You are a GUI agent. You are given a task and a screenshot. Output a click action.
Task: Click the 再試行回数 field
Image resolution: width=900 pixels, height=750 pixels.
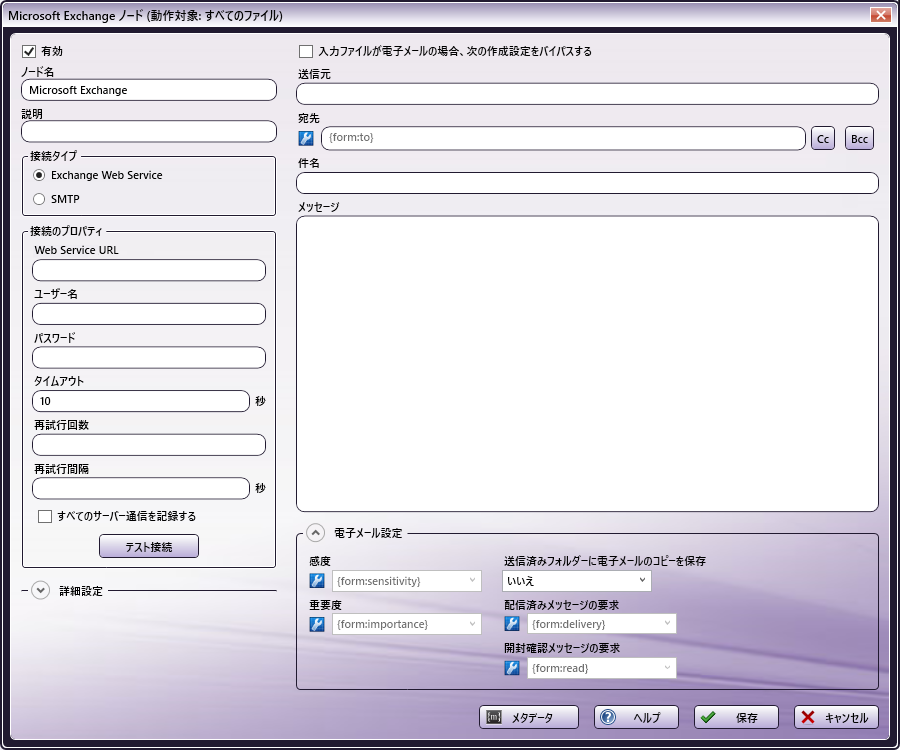(149, 445)
